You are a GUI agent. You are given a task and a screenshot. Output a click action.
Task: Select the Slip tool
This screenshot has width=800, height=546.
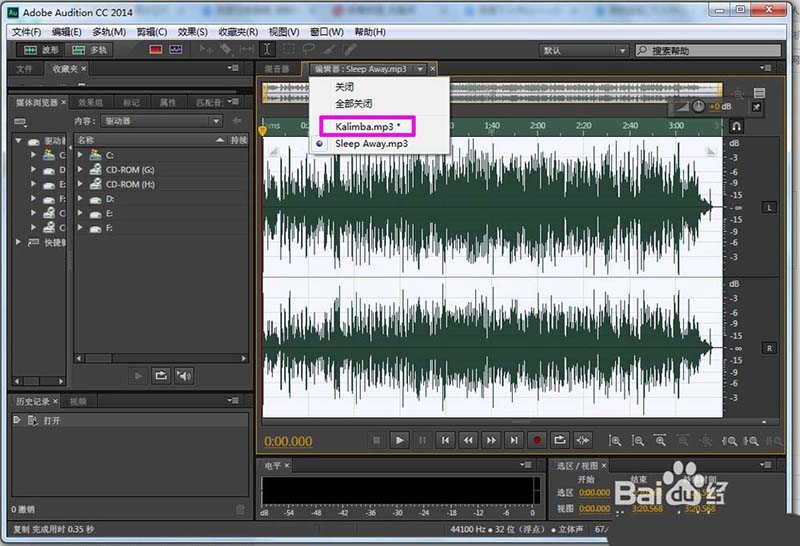(x=246, y=49)
